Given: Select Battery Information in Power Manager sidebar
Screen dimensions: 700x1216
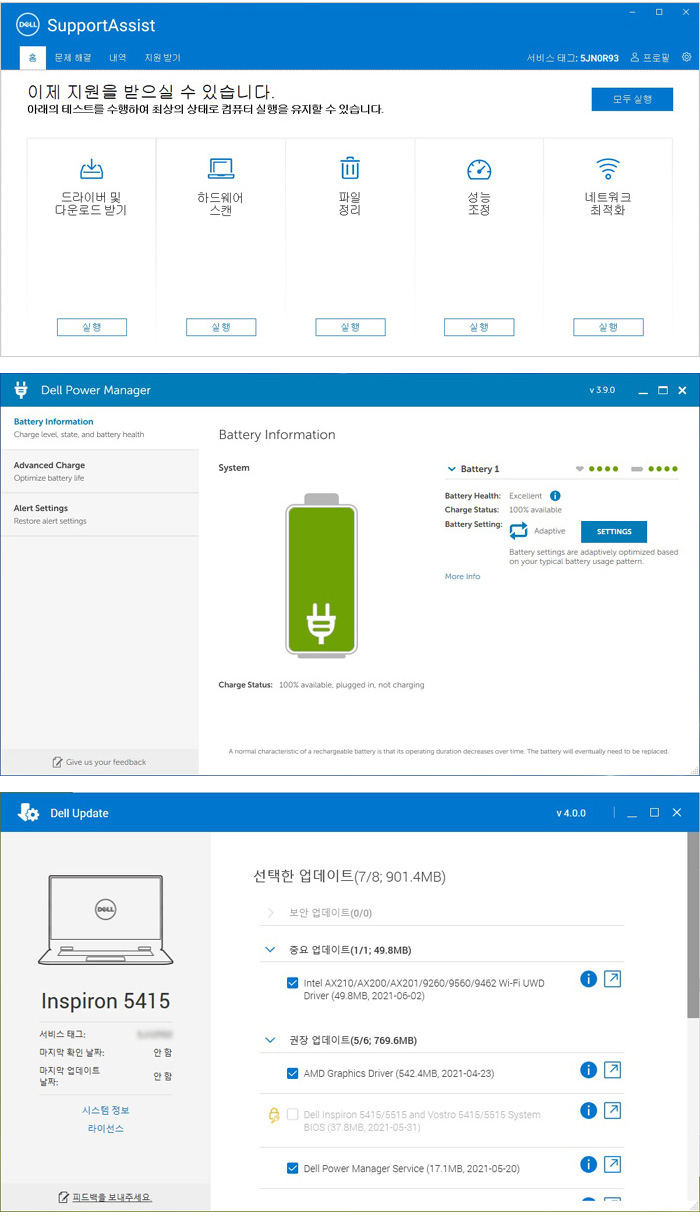Looking at the screenshot, I should (x=100, y=428).
